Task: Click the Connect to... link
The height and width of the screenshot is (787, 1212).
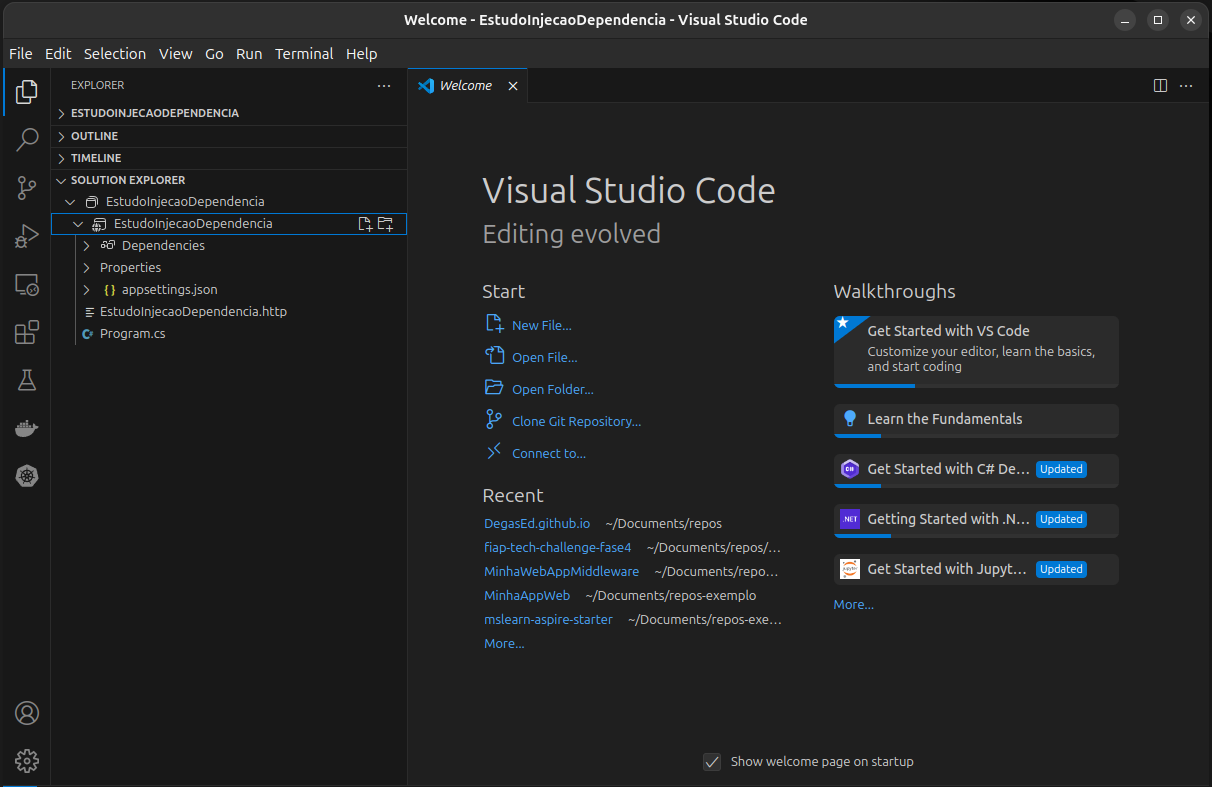Action: pyautogui.click(x=549, y=453)
